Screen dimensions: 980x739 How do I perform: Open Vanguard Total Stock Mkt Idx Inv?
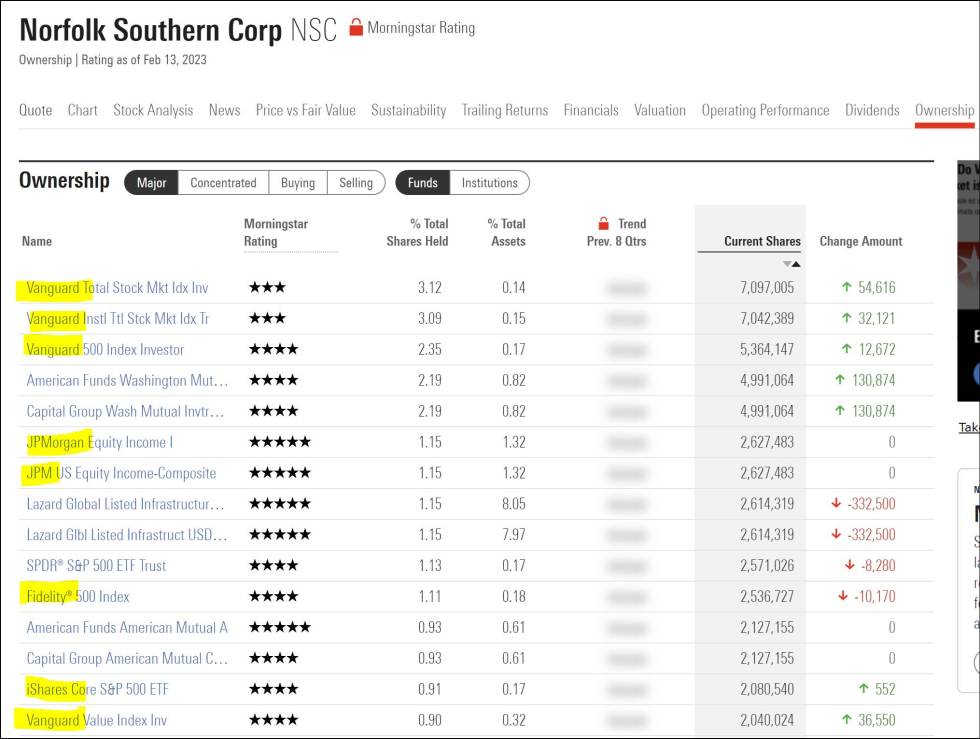click(x=117, y=288)
